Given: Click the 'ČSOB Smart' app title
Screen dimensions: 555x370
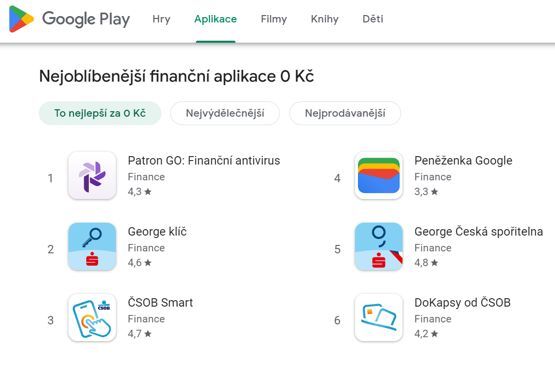Looking at the screenshot, I should (x=160, y=303).
